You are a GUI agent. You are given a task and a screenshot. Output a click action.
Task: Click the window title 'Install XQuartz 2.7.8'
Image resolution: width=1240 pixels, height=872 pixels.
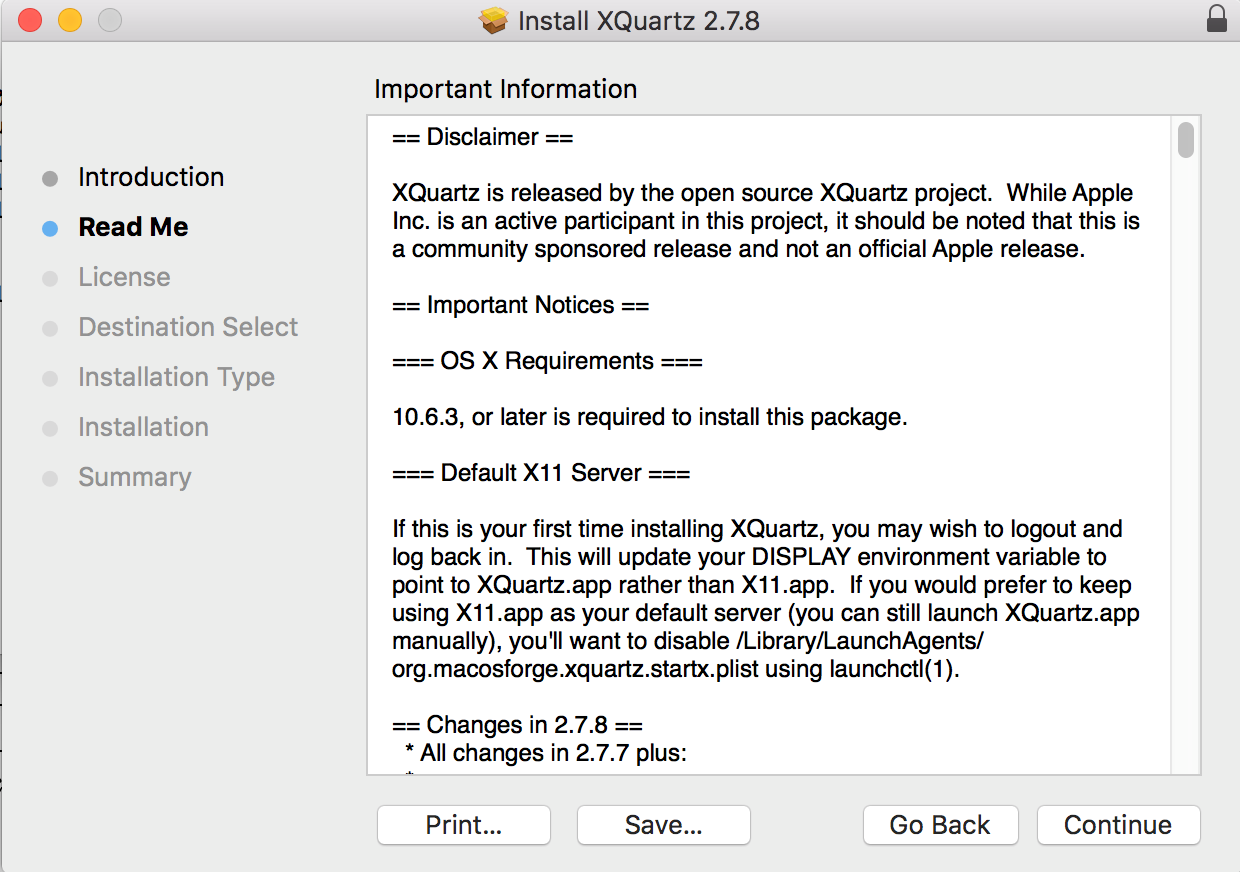point(639,20)
